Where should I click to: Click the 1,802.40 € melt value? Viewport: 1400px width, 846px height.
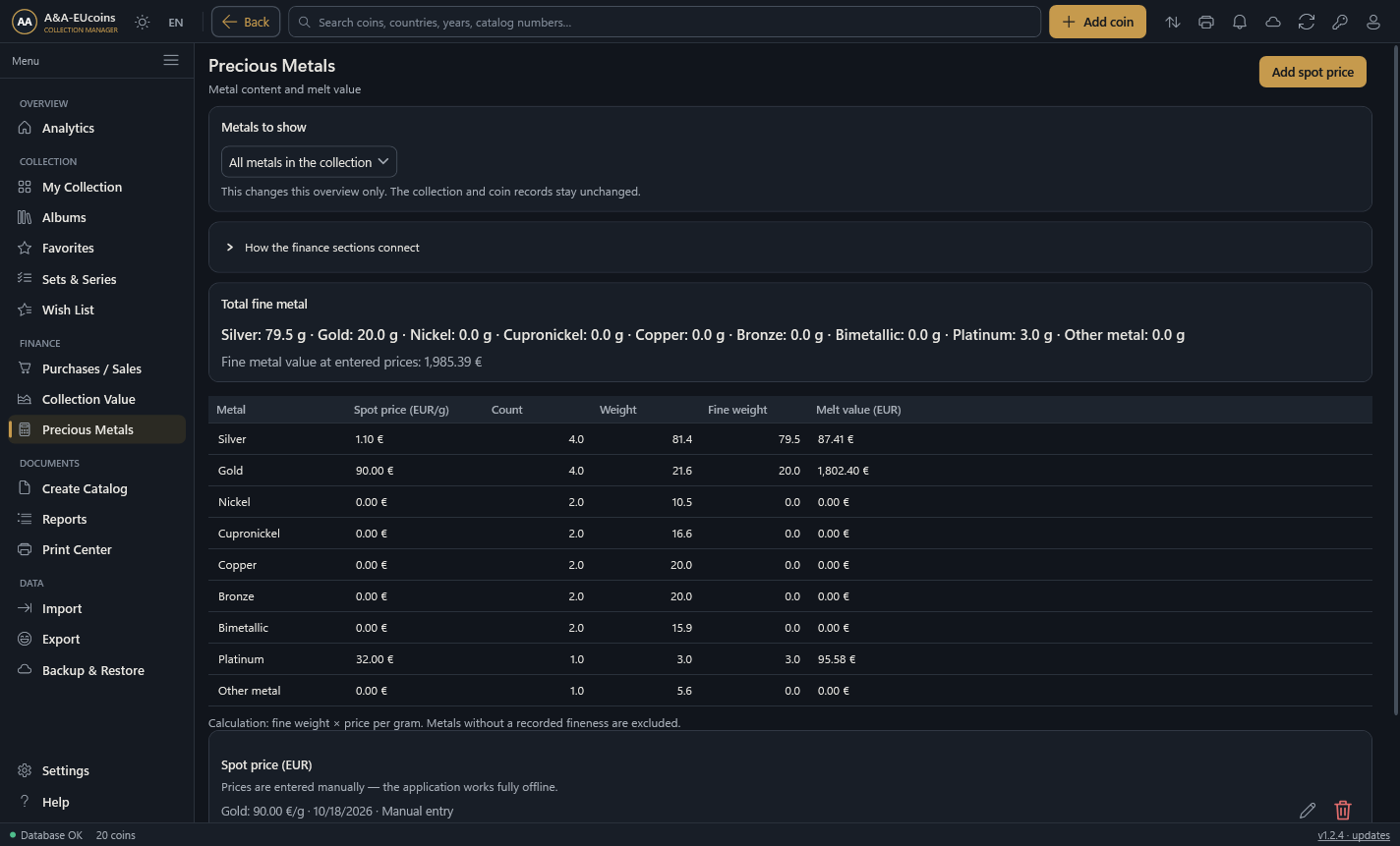[843, 471]
